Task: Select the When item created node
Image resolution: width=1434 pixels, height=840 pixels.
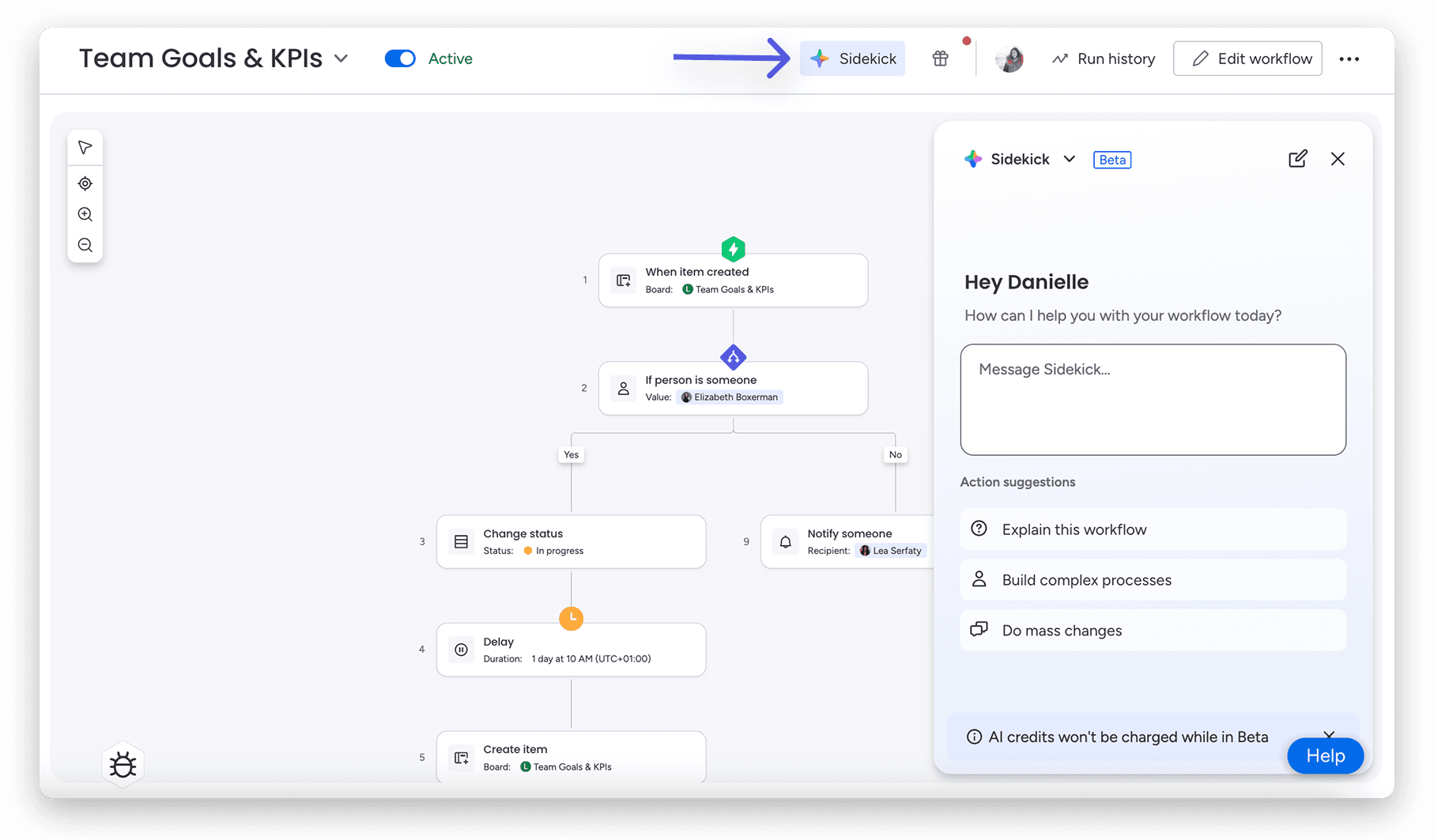Action: 733,281
